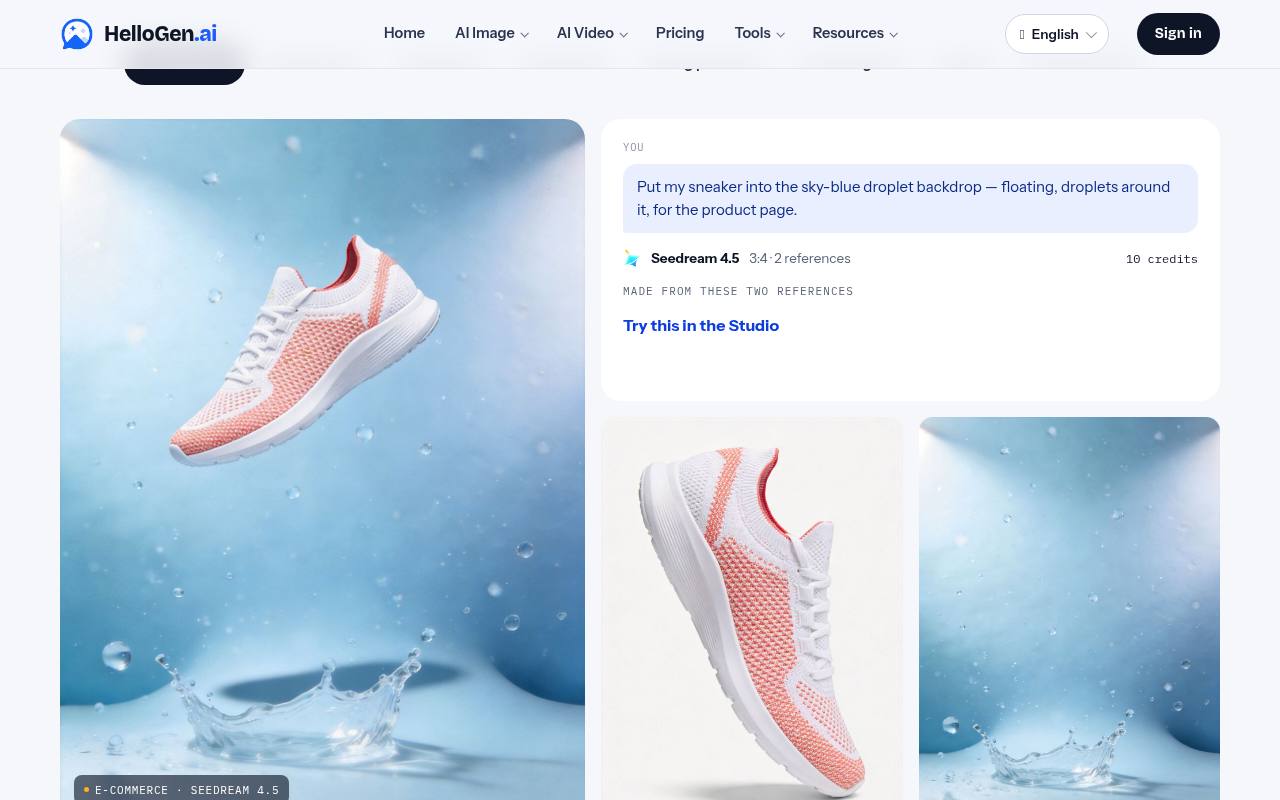Open the Tools menu
The image size is (1280, 800).
pos(760,33)
